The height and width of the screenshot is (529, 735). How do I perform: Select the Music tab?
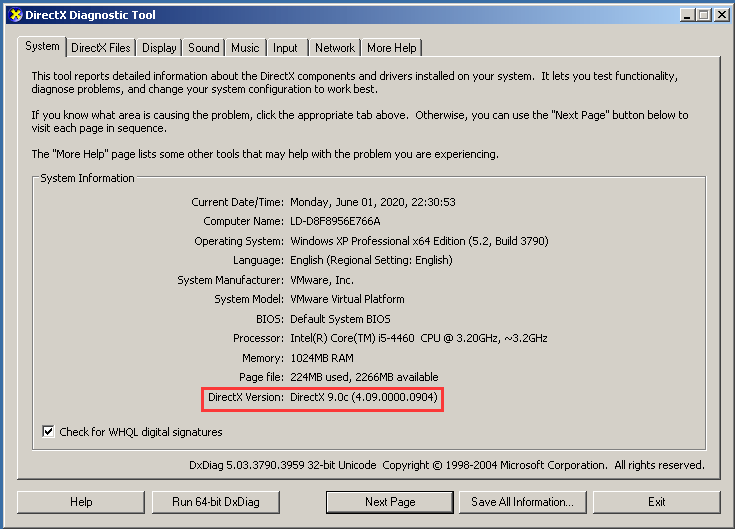click(x=245, y=48)
